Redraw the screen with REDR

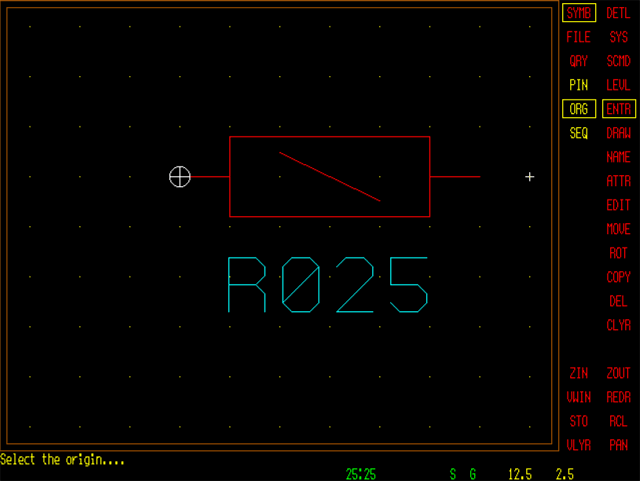point(618,397)
